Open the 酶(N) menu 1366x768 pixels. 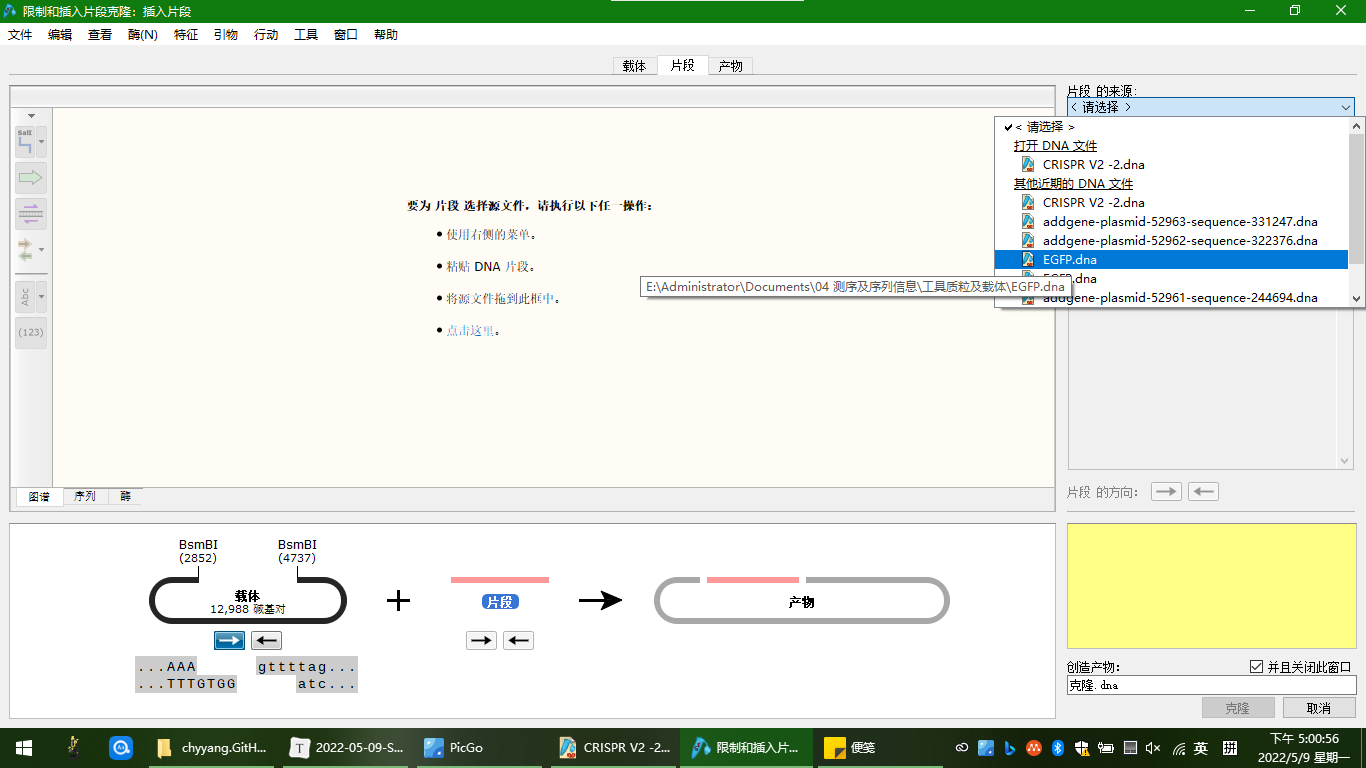pyautogui.click(x=143, y=34)
